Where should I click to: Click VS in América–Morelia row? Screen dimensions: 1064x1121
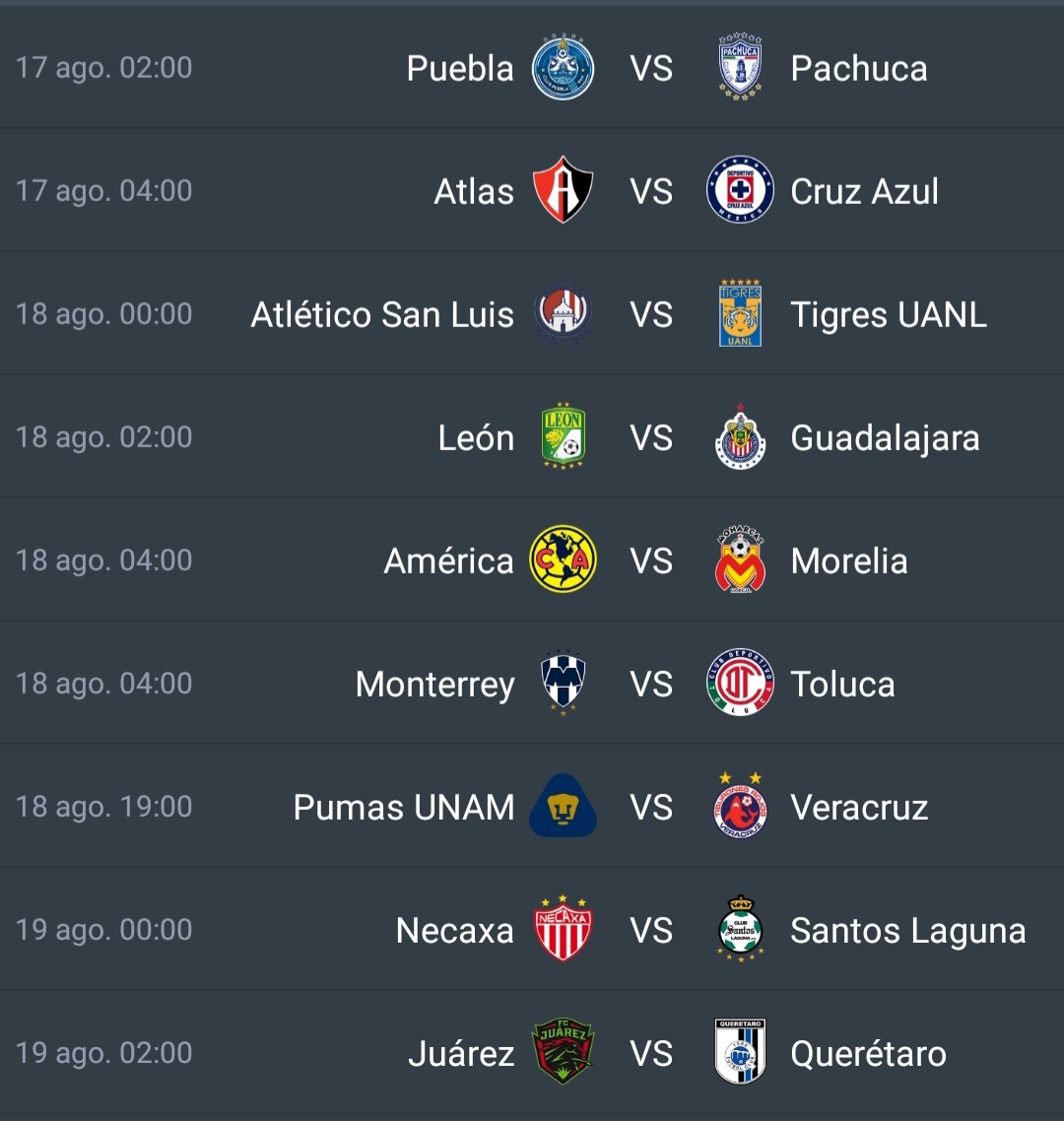click(651, 560)
